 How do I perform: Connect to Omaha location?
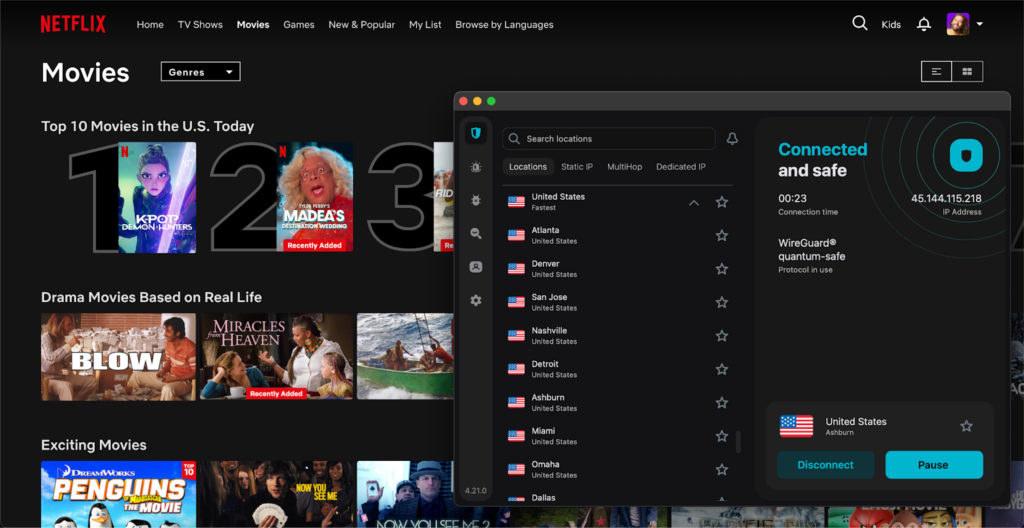pos(617,469)
